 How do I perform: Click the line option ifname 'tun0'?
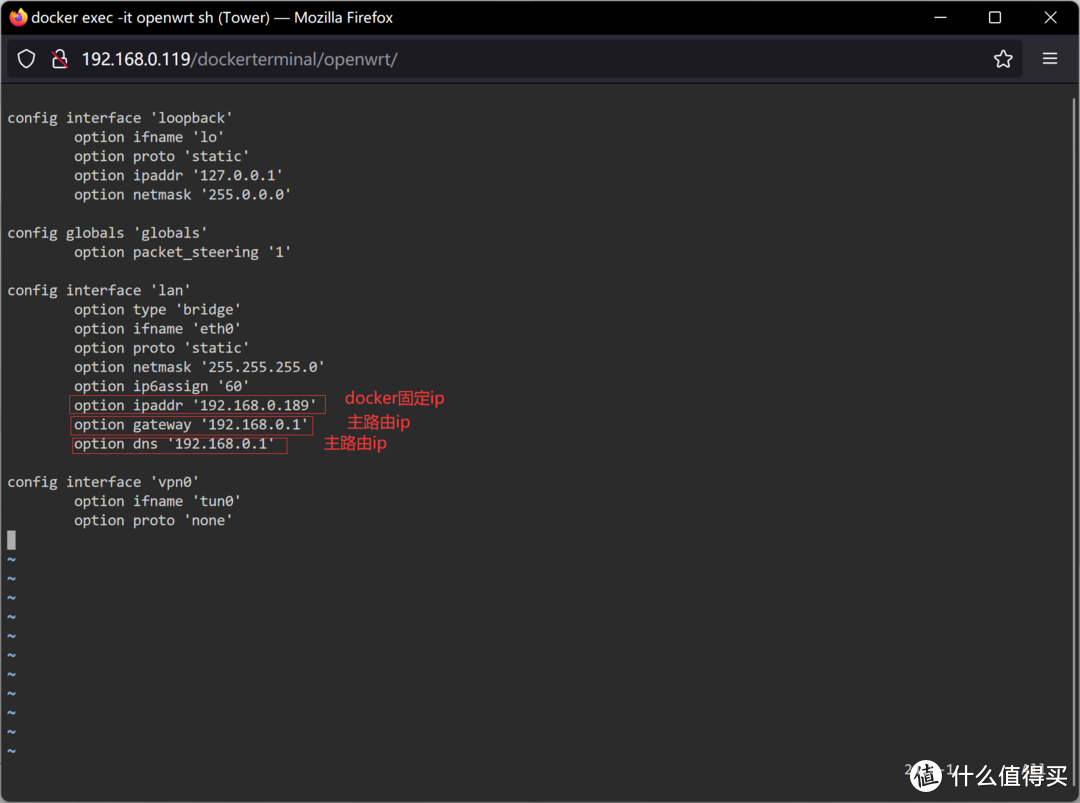pyautogui.click(x=157, y=501)
